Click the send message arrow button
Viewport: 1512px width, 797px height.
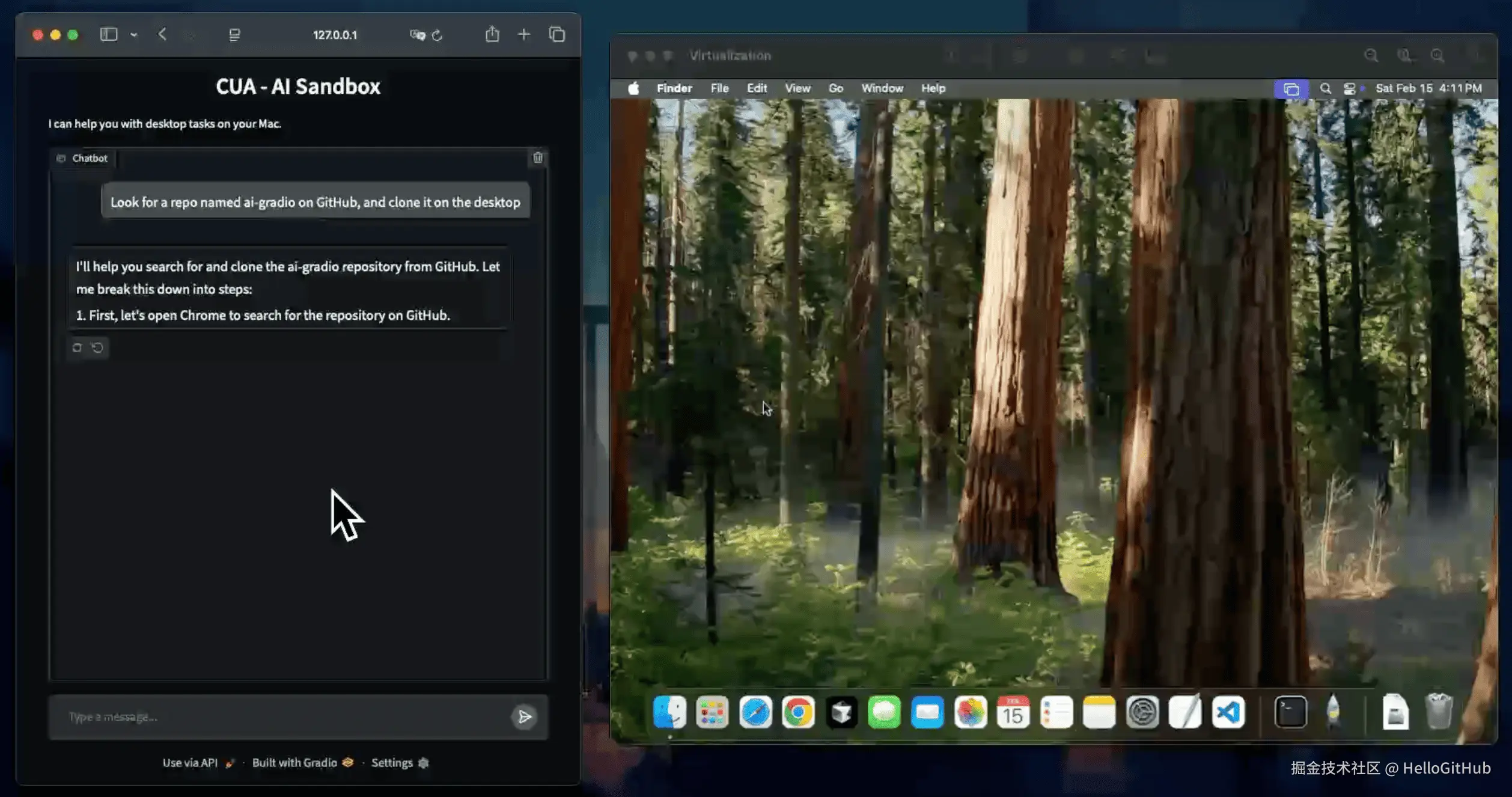click(x=524, y=716)
